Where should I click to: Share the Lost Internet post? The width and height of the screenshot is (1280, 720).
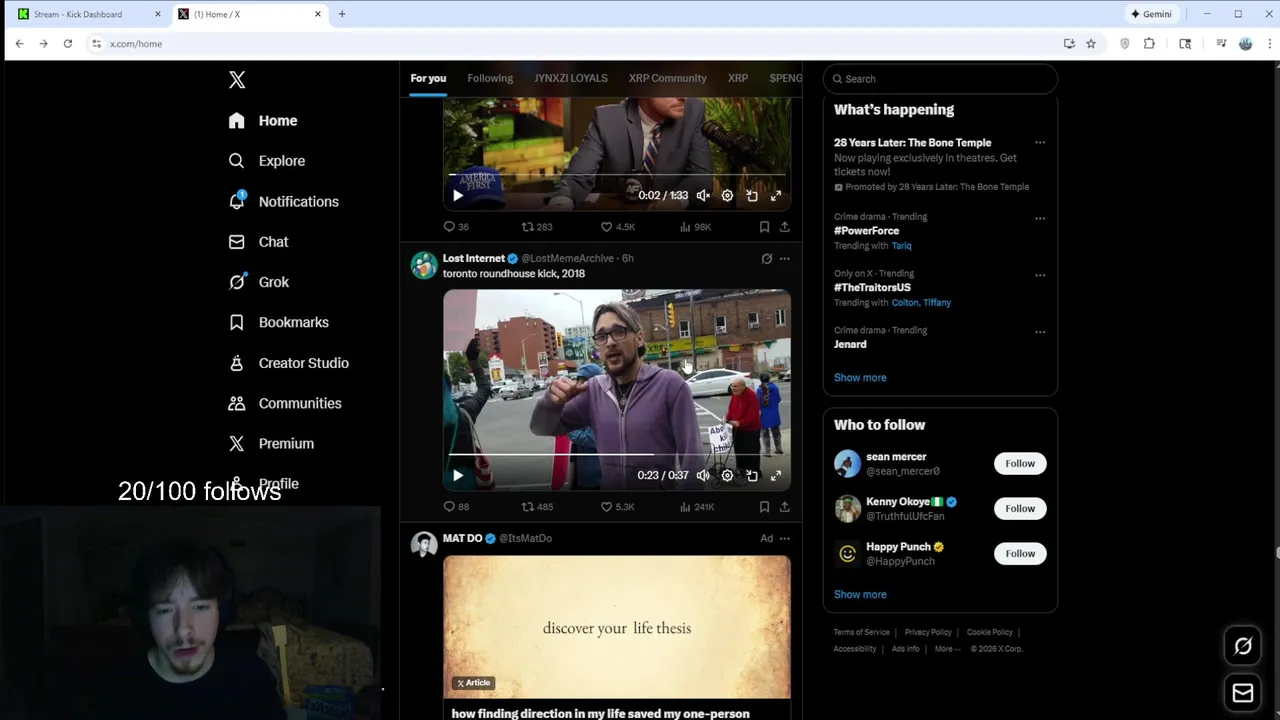(x=785, y=507)
